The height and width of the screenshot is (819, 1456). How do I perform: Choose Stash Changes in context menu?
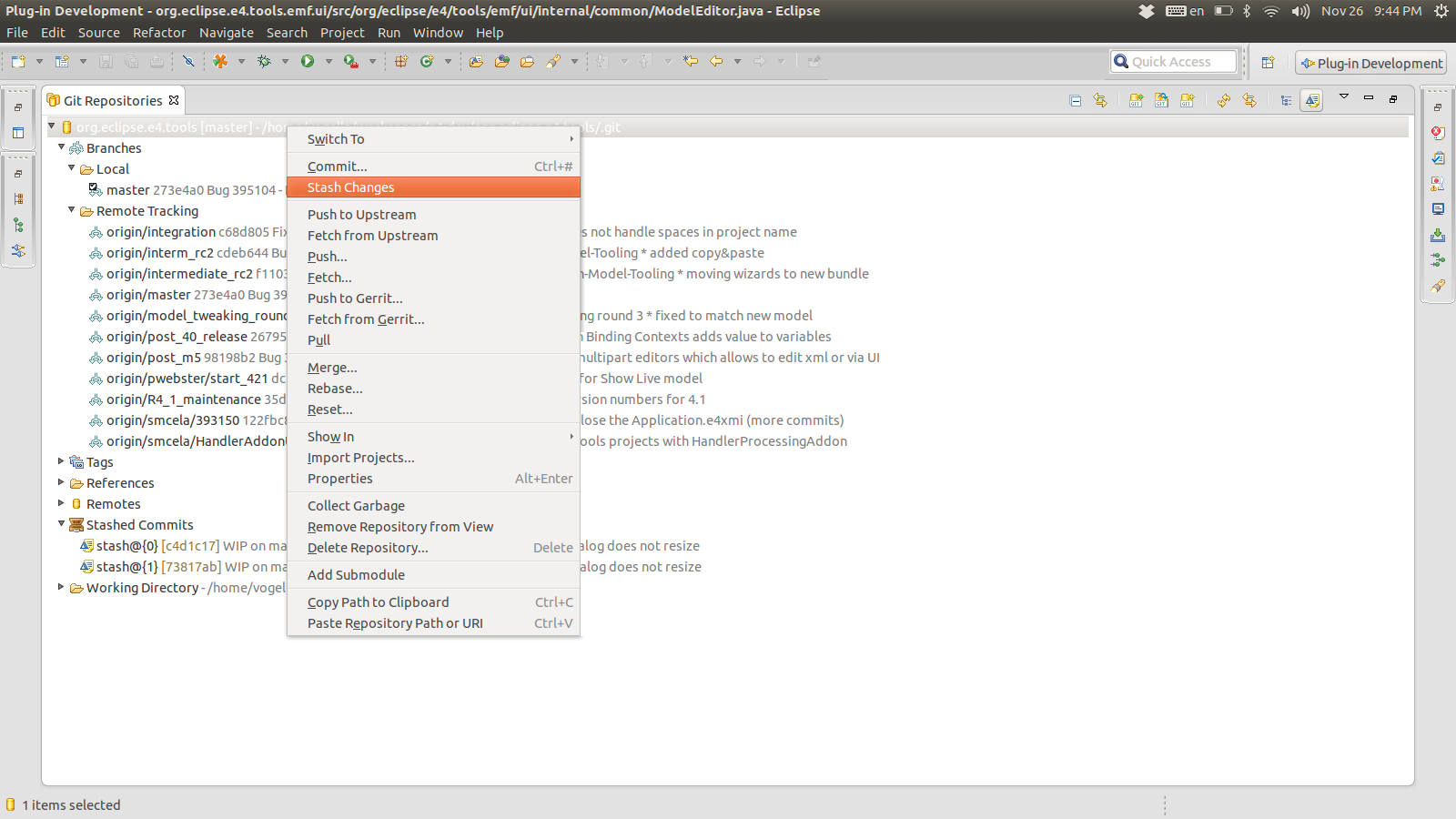433,187
